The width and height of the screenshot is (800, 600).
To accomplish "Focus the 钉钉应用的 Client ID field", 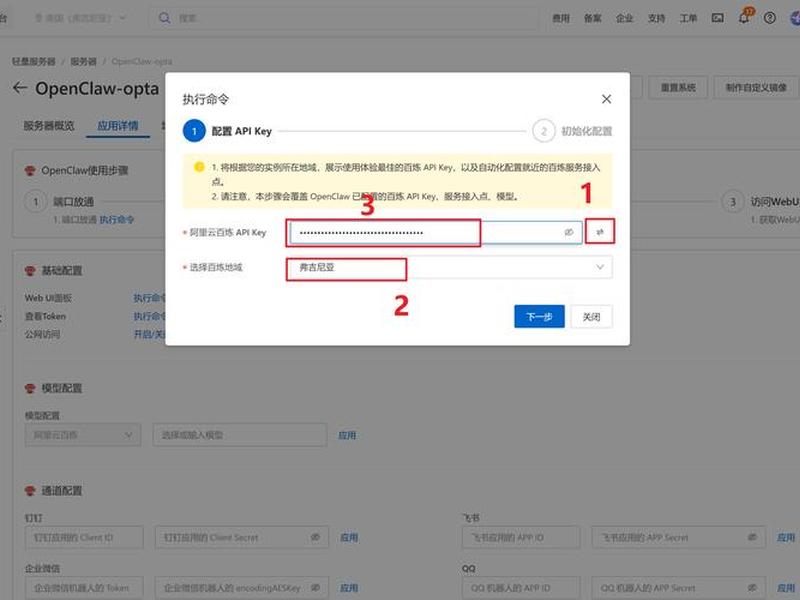I will 84,537.
